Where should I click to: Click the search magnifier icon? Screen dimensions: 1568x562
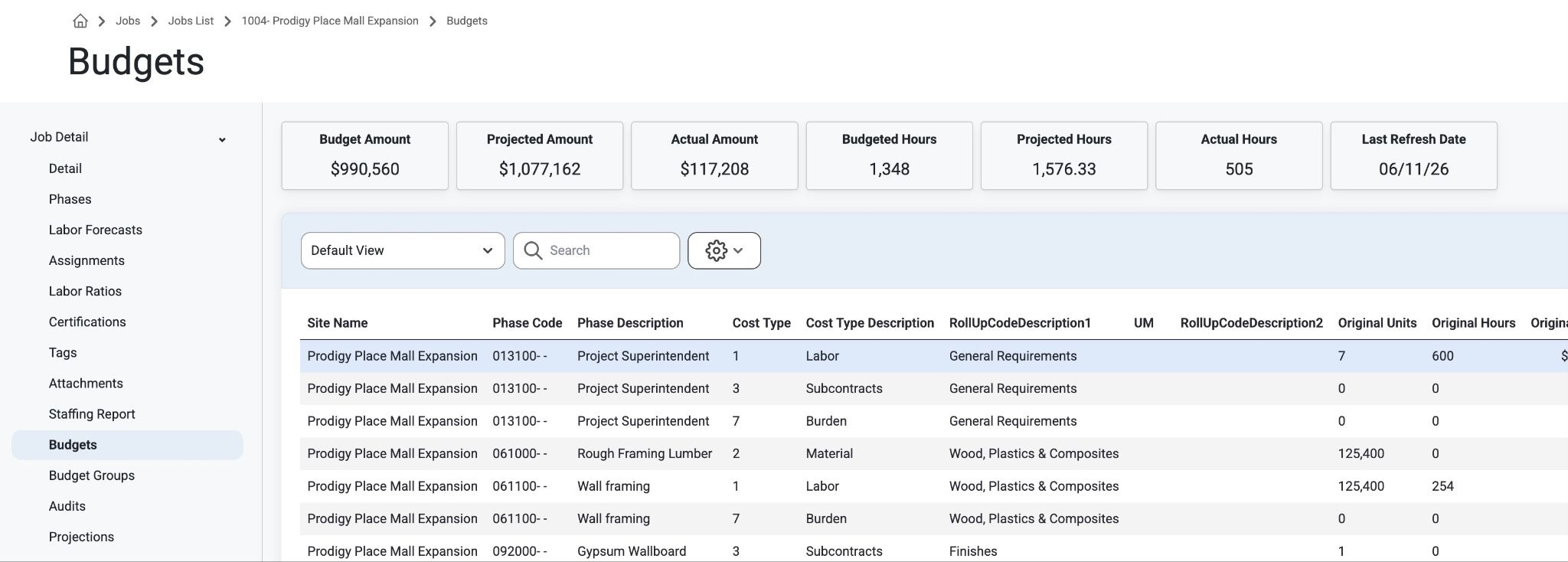pyautogui.click(x=533, y=250)
